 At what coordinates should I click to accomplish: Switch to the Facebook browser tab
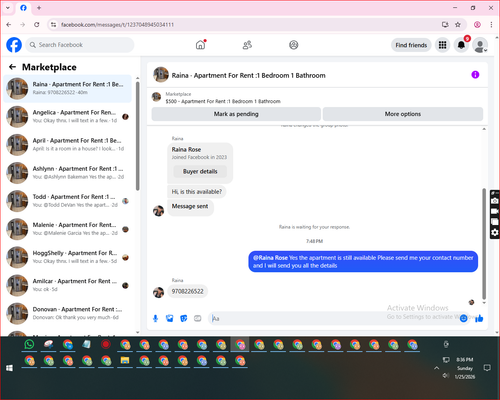tap(23, 8)
